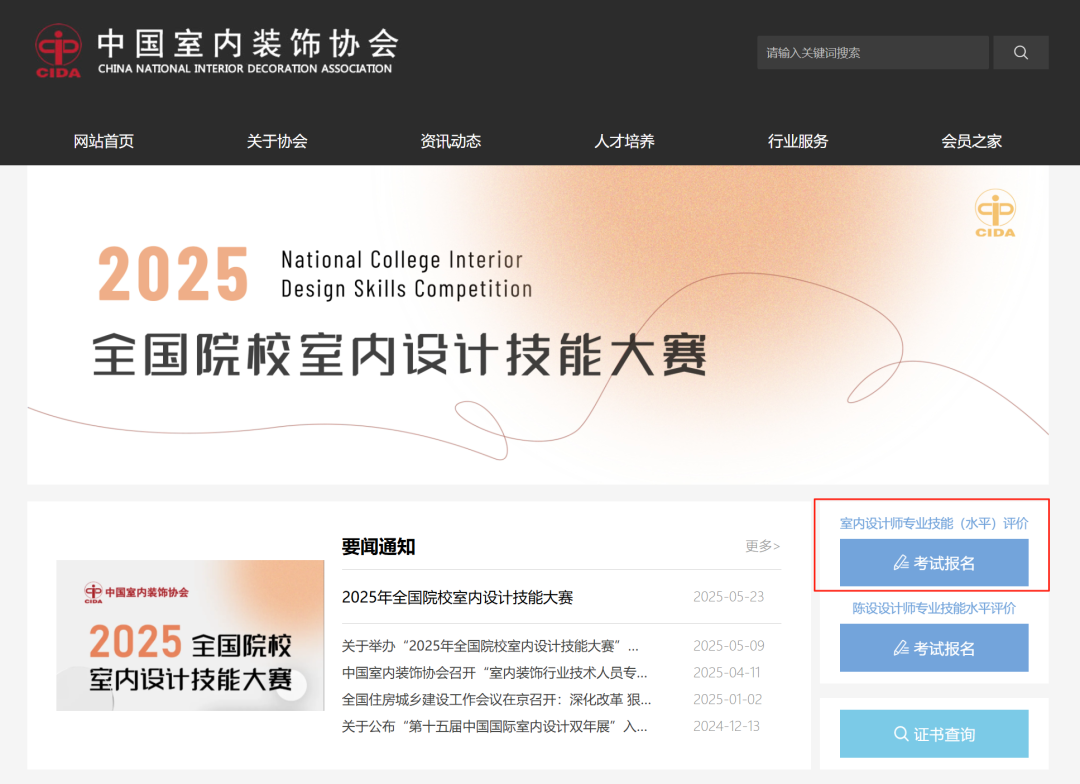Click the 证书查询 button
The image size is (1080, 784).
934,734
